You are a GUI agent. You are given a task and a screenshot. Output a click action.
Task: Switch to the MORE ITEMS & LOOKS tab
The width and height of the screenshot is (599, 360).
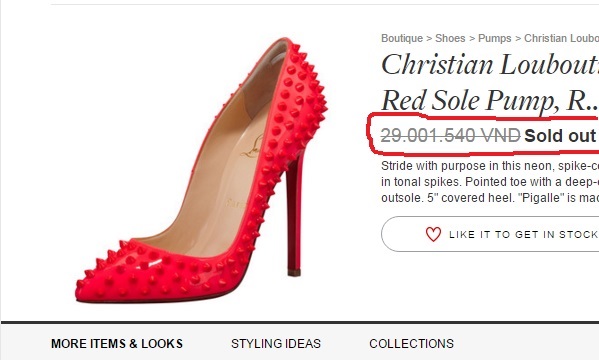tap(117, 344)
